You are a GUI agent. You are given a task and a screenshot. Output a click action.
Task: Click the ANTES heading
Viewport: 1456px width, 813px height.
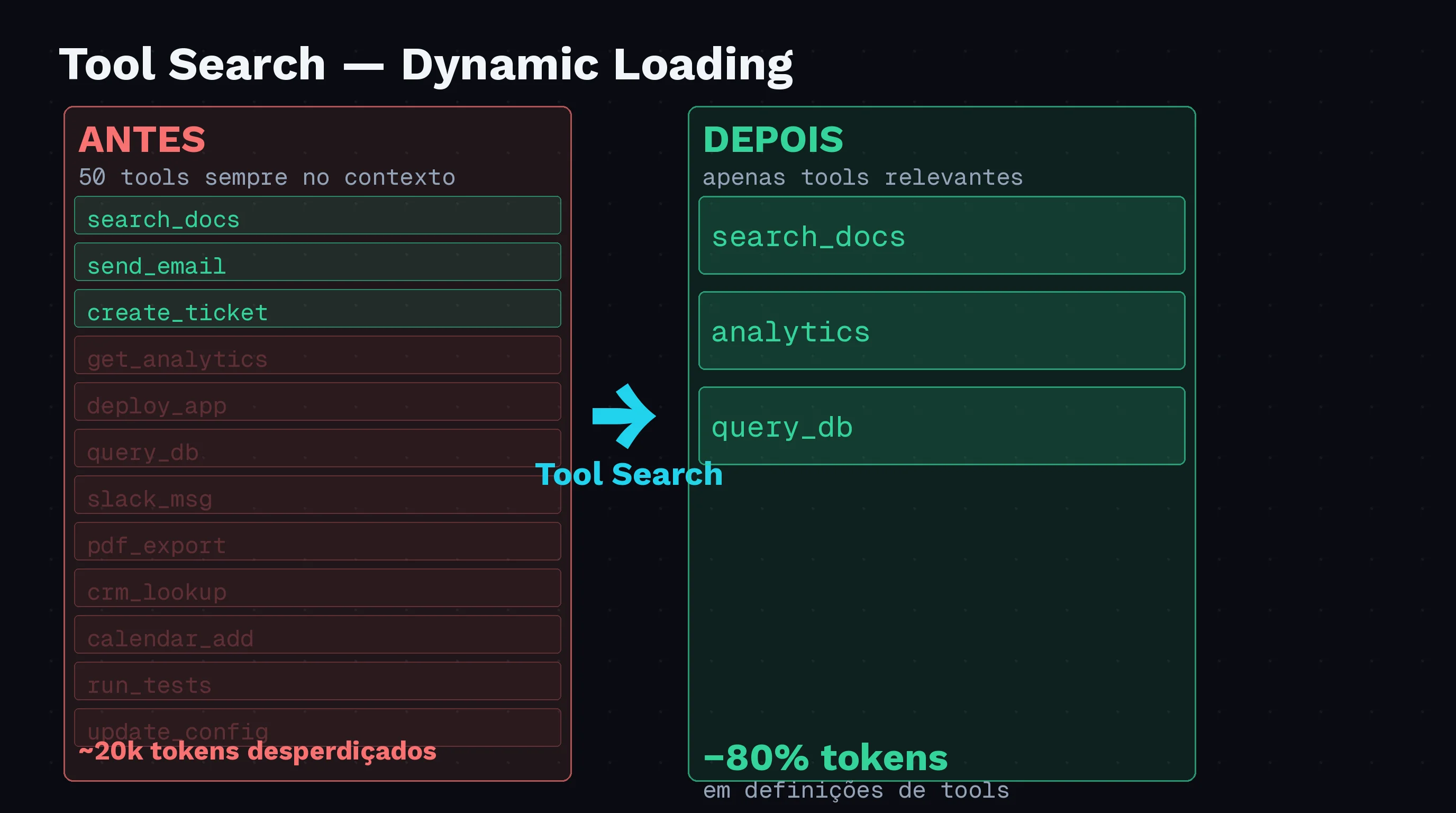[x=142, y=140]
